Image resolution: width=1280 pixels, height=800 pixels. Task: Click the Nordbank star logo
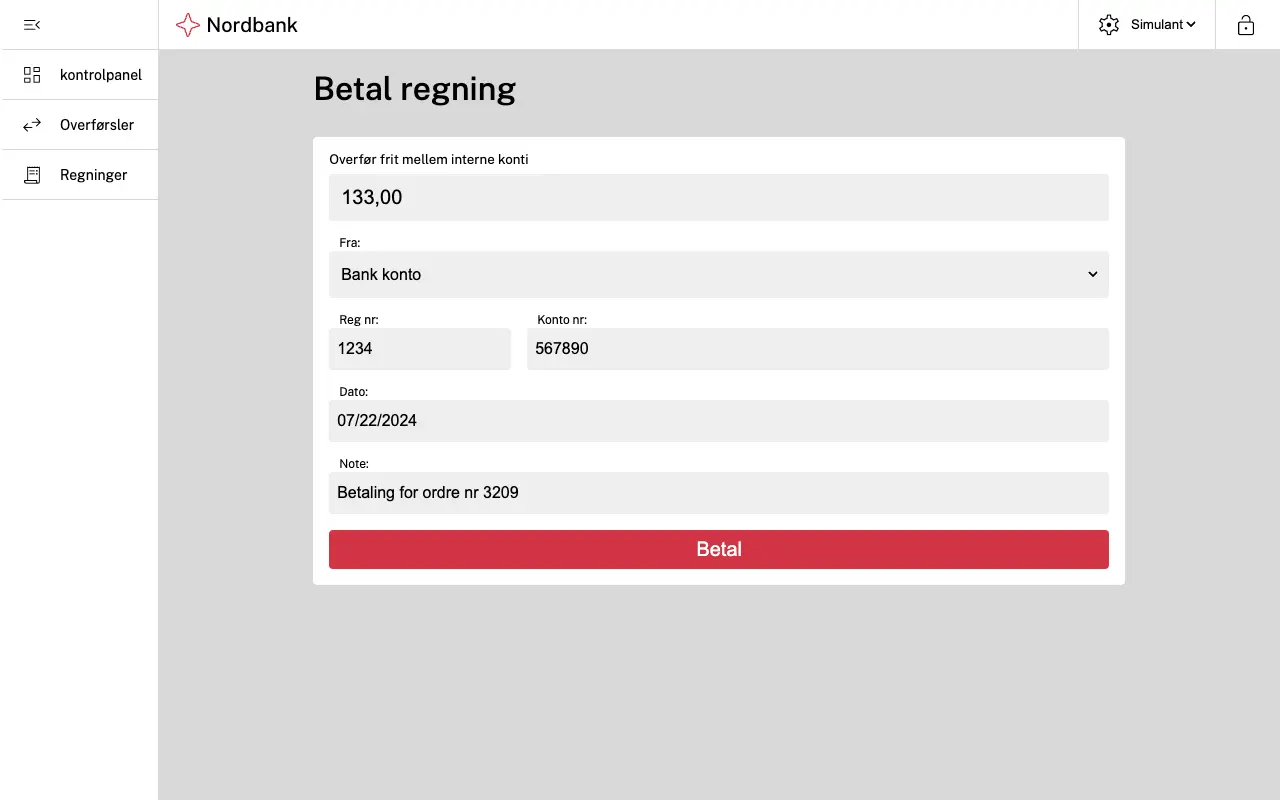tap(187, 24)
